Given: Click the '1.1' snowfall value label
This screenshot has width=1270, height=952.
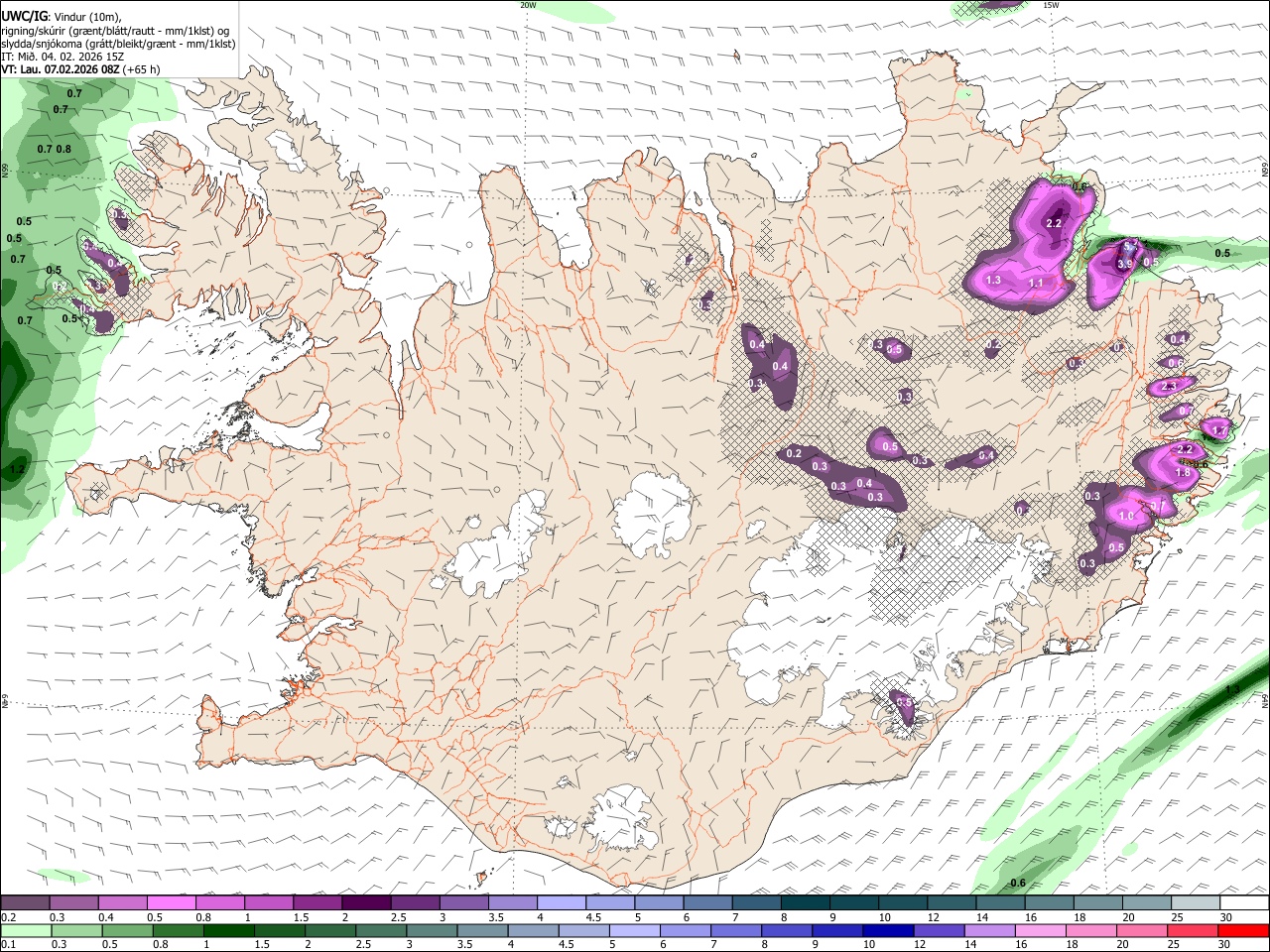Looking at the screenshot, I should coord(1036,284).
